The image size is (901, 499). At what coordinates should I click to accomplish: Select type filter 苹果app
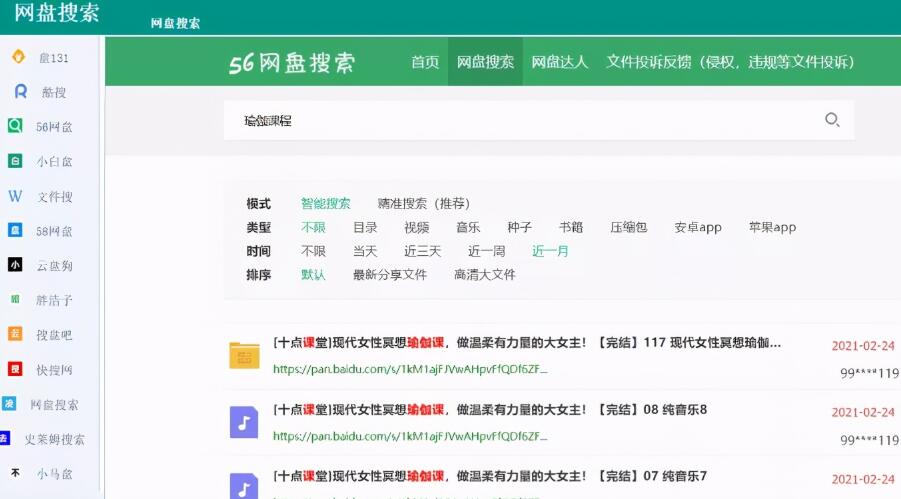772,227
